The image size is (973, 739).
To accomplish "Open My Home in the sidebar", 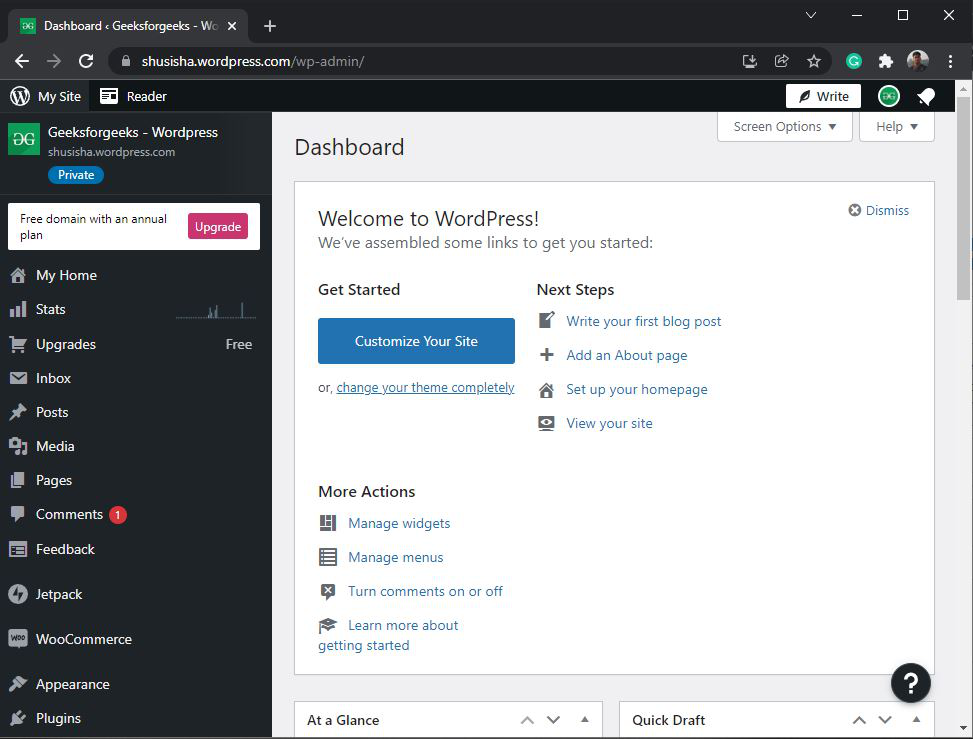I will pyautogui.click(x=136, y=275).
